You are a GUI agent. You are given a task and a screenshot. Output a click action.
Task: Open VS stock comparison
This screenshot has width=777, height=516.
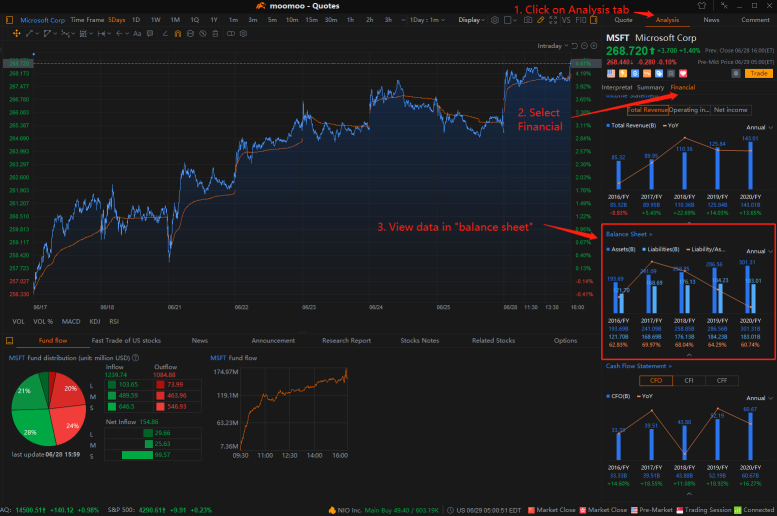[566, 20]
